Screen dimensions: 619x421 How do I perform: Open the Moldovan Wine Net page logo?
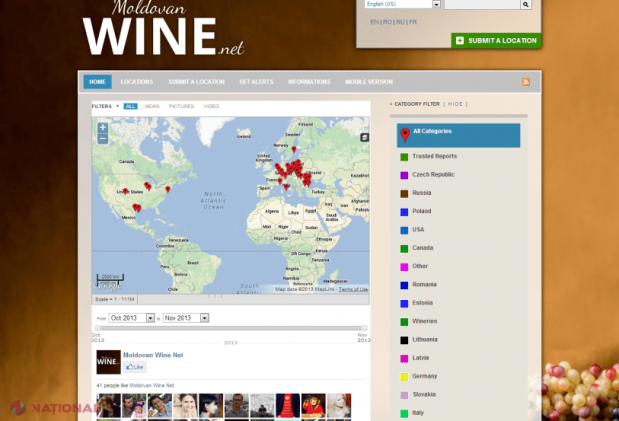[x=109, y=362]
